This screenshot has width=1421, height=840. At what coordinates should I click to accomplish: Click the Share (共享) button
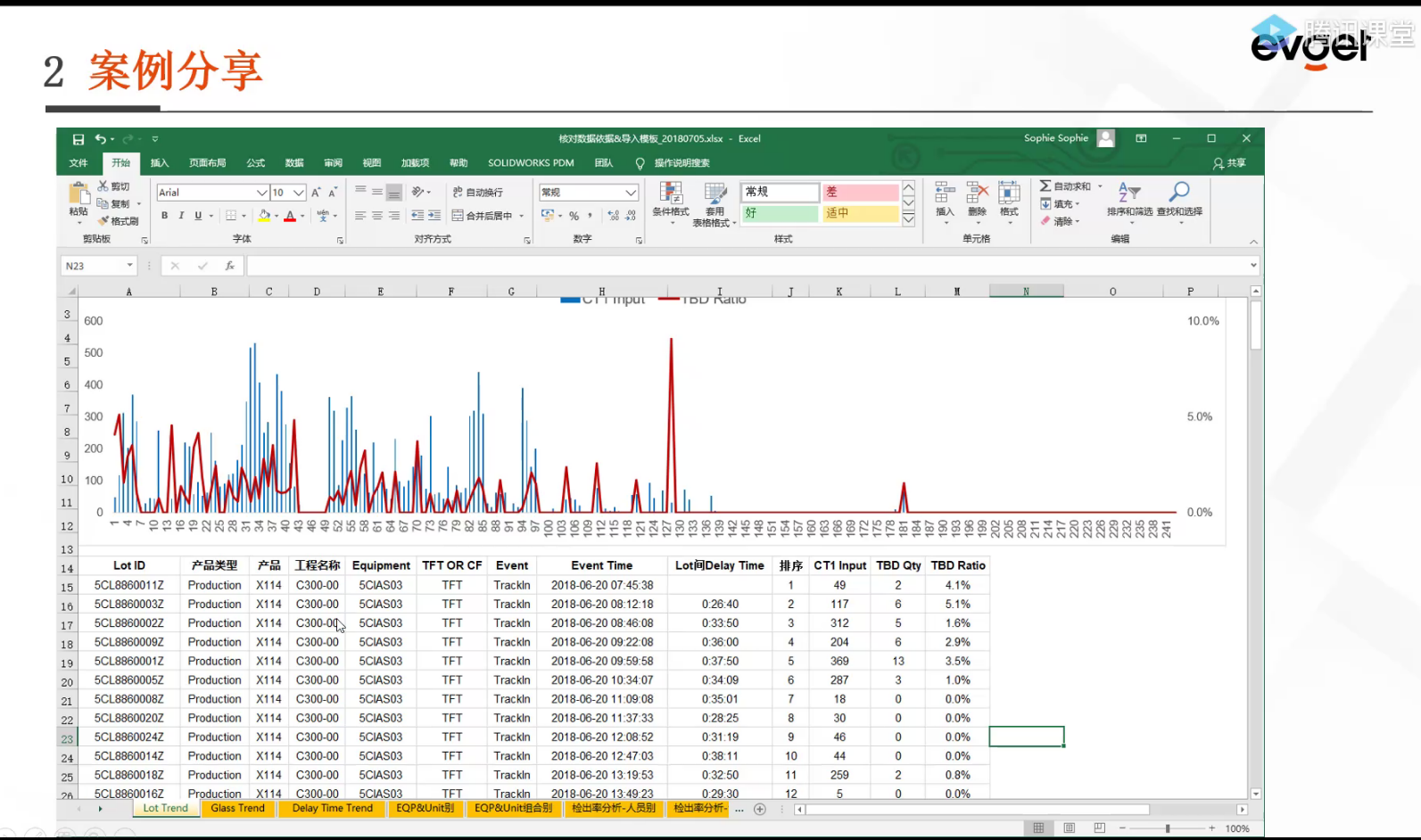[x=1229, y=163]
